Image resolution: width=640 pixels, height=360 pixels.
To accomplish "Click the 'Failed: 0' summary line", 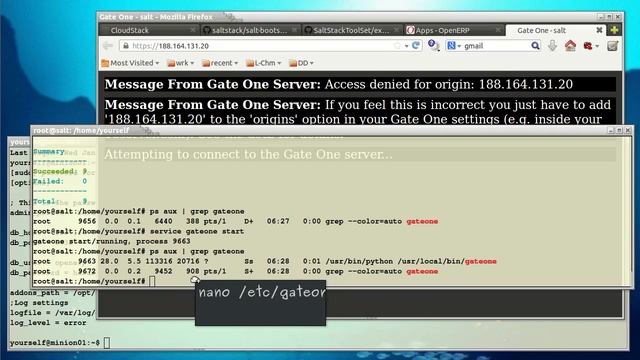I will tap(60, 181).
